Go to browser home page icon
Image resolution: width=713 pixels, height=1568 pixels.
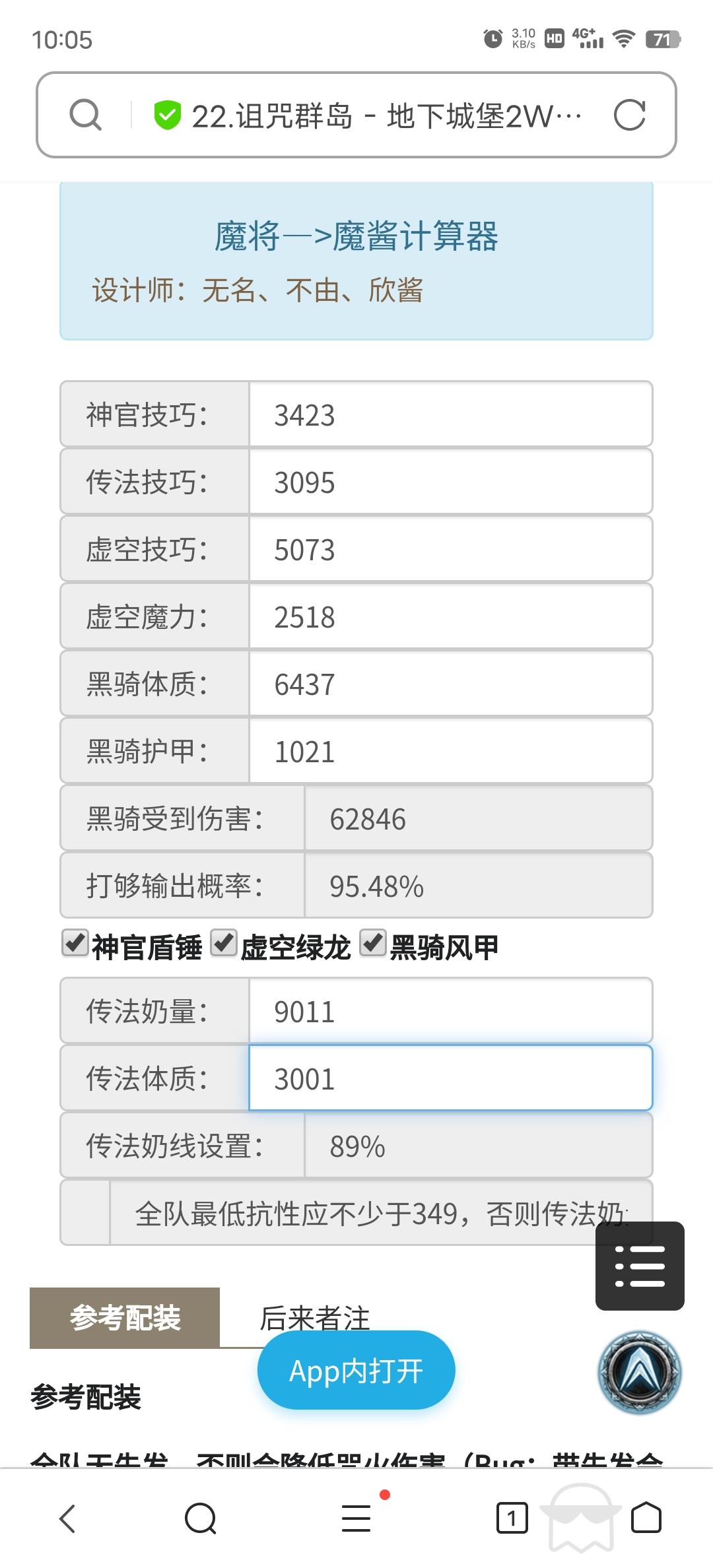coord(646,1518)
